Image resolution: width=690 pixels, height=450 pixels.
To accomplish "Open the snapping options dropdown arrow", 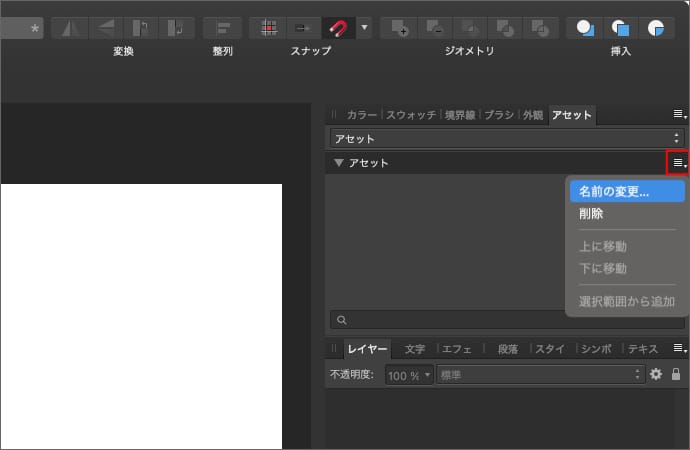I will (x=363, y=28).
